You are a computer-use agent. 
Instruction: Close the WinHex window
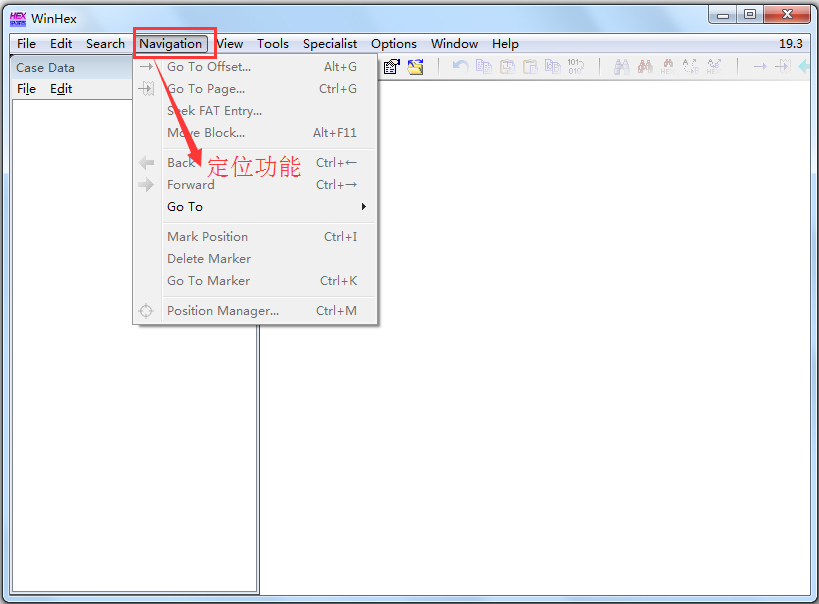(787, 15)
